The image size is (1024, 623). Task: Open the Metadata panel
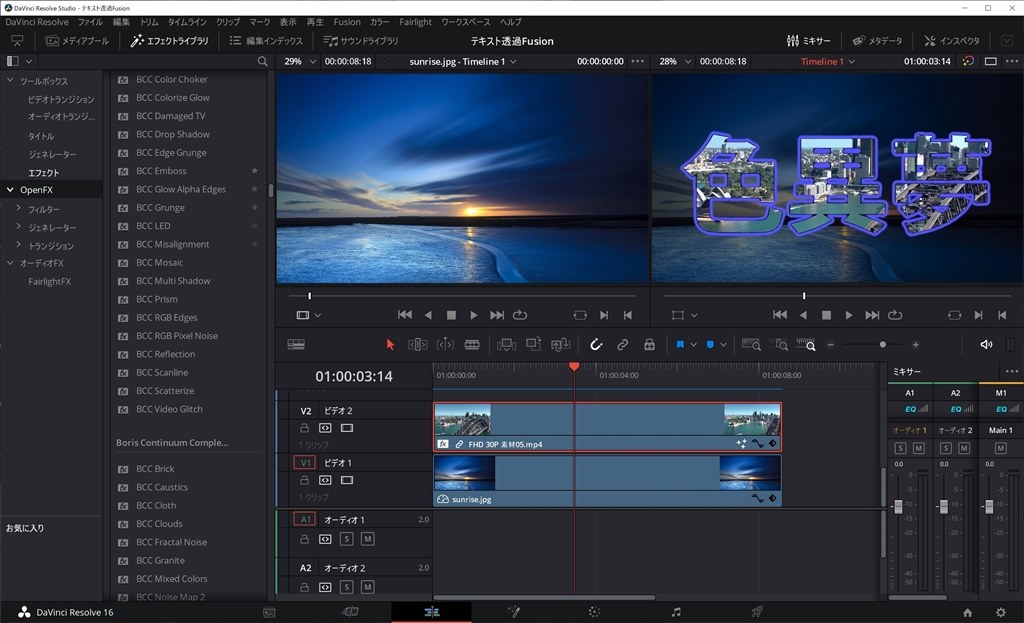[877, 40]
